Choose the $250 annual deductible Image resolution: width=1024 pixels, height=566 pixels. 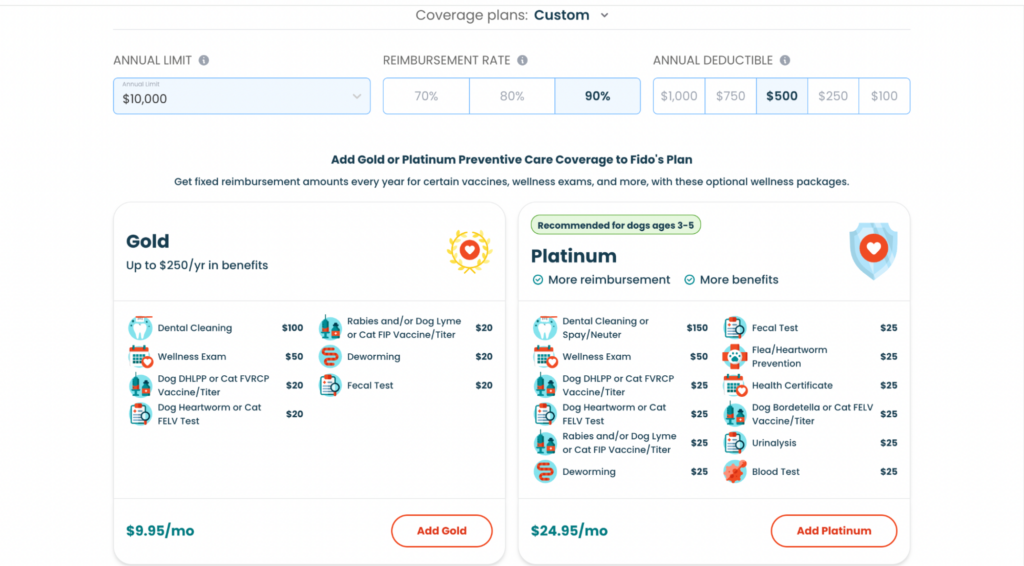click(x=833, y=96)
